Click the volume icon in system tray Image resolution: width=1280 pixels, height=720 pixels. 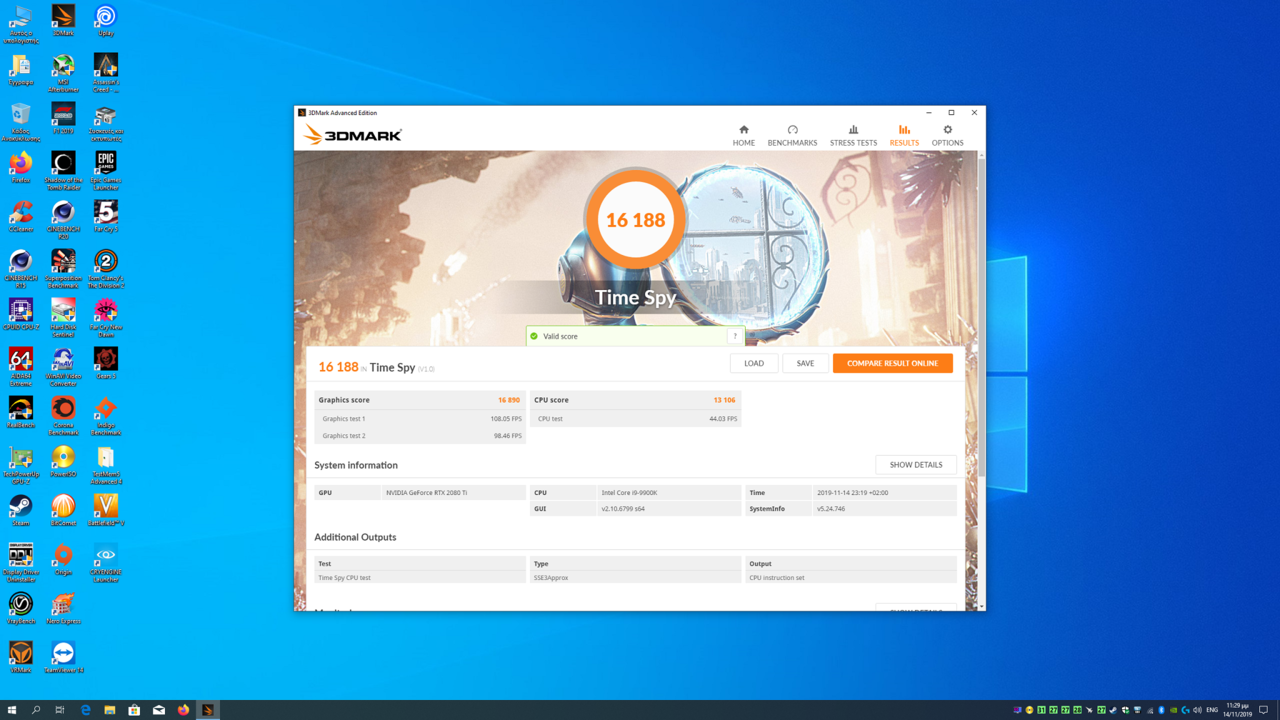[1197, 710]
